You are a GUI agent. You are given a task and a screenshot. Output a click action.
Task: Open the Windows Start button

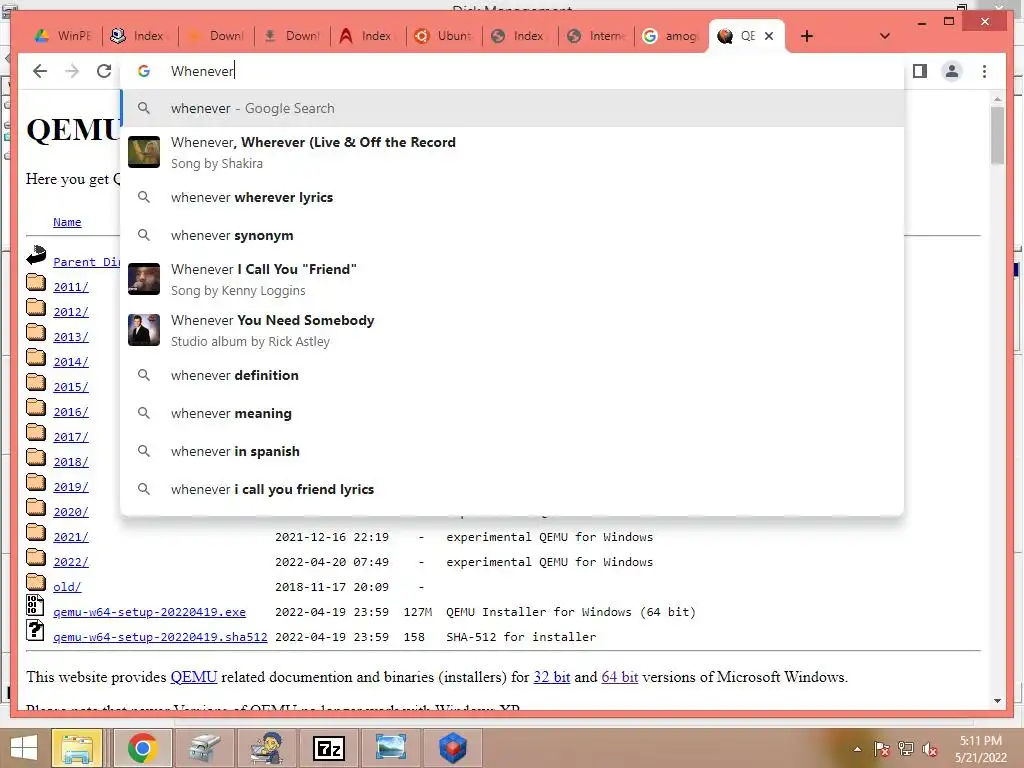click(24, 748)
